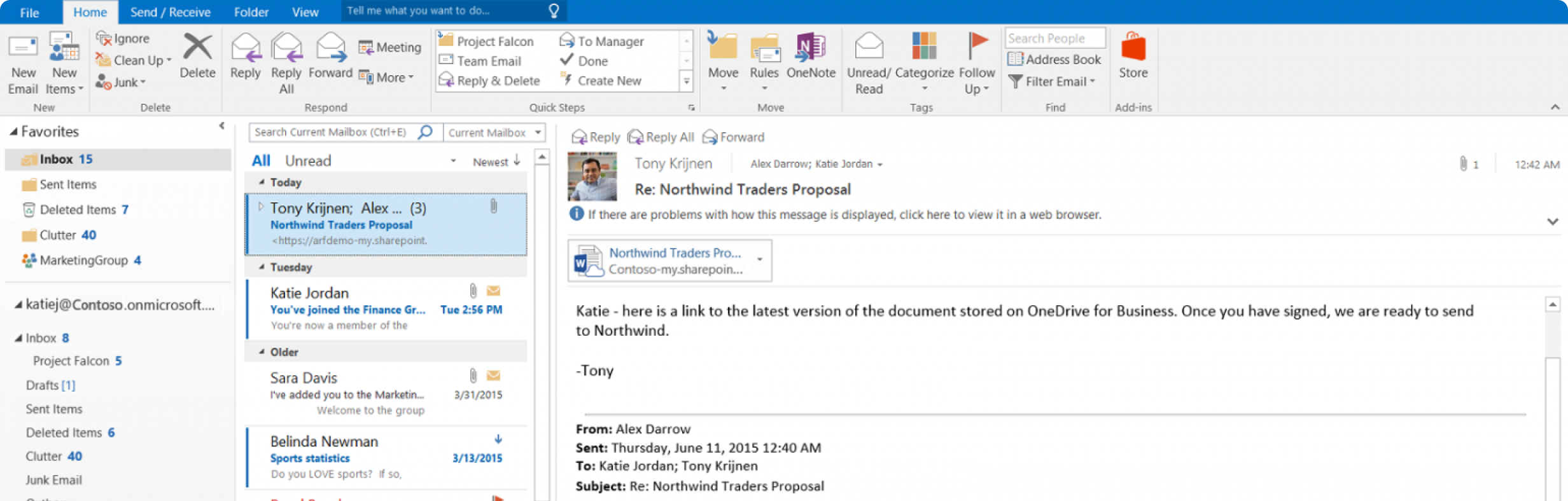Screen dimensions: 1568x501
Task: Open the Follow Up flag menu
Action: [x=976, y=64]
